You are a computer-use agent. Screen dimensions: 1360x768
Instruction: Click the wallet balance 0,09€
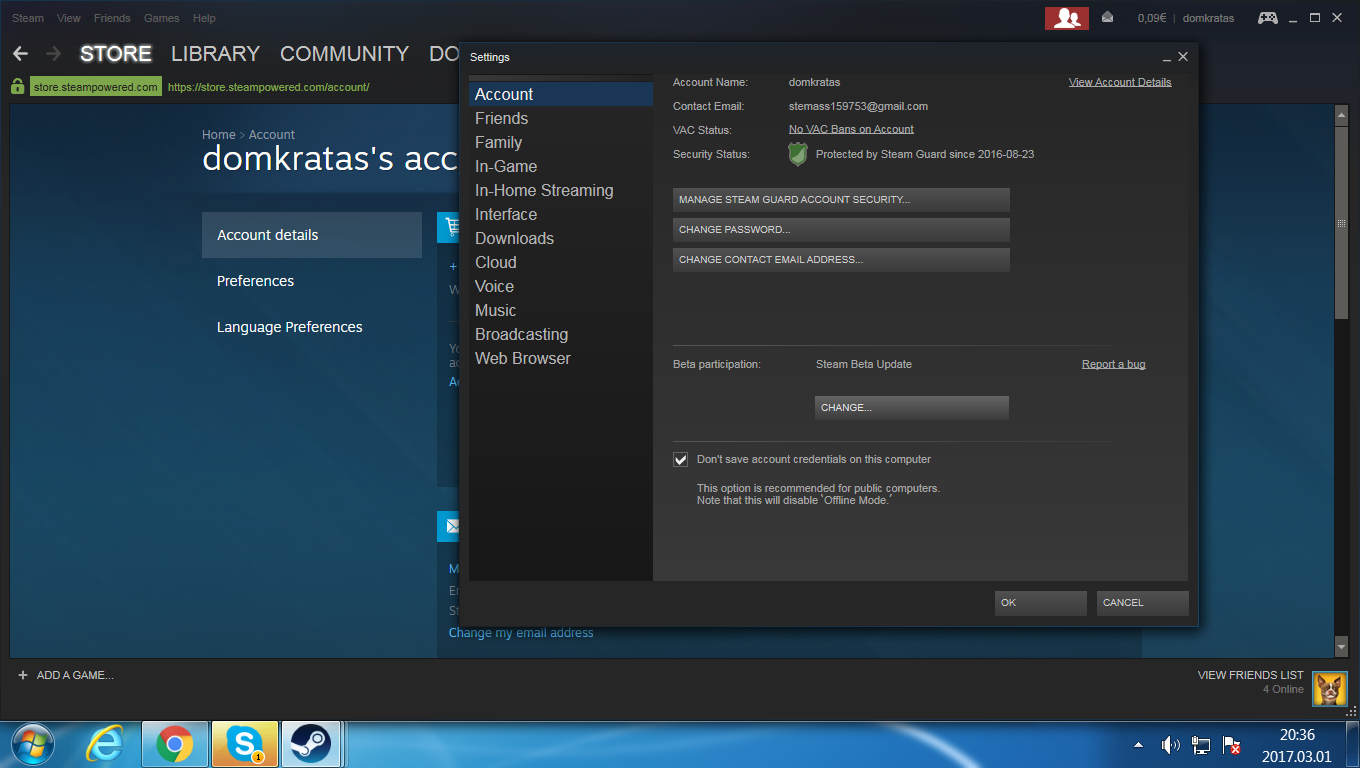pos(1152,18)
